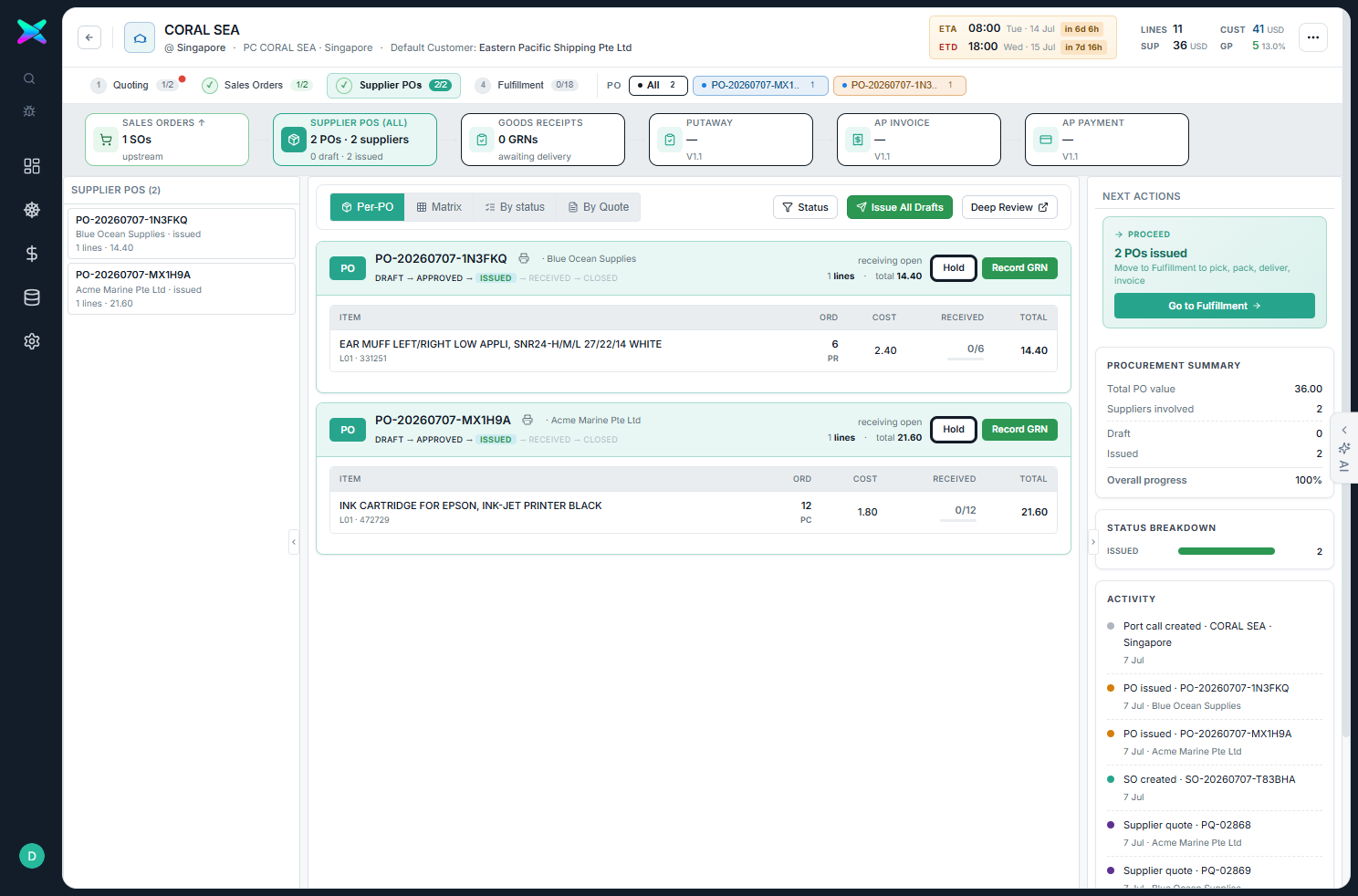Screen dimensions: 1358x896
Task: Click the AP Payment card icon
Action: (x=1046, y=140)
